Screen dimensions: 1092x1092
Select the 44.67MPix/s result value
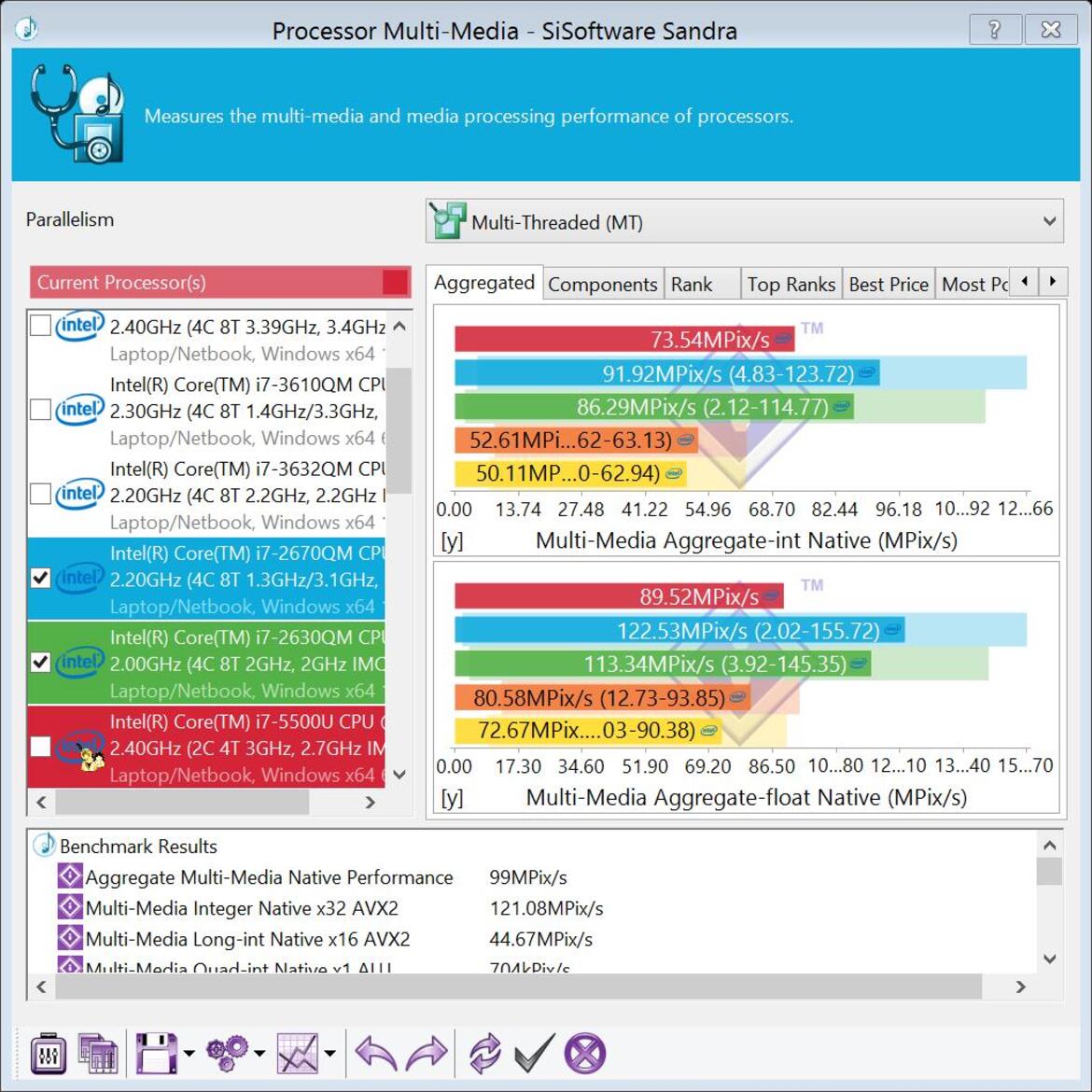[541, 938]
